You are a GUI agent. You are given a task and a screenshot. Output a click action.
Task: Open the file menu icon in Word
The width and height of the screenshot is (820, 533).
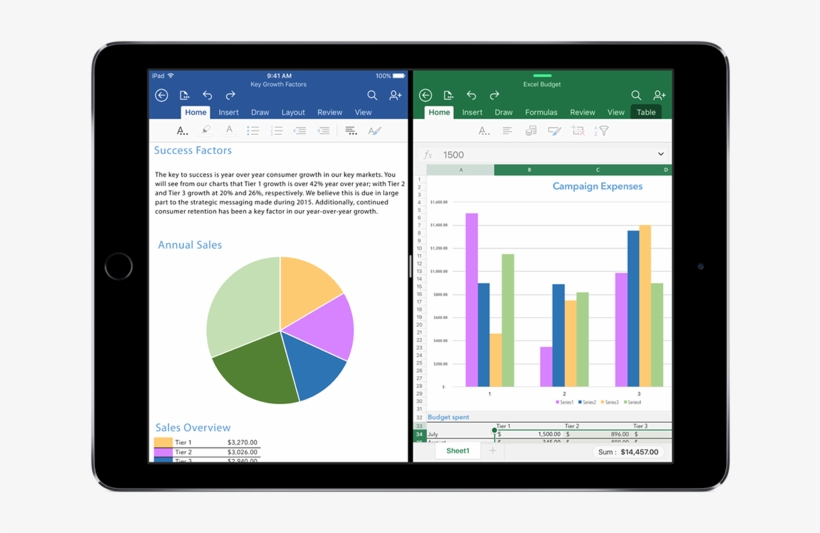[x=184, y=95]
